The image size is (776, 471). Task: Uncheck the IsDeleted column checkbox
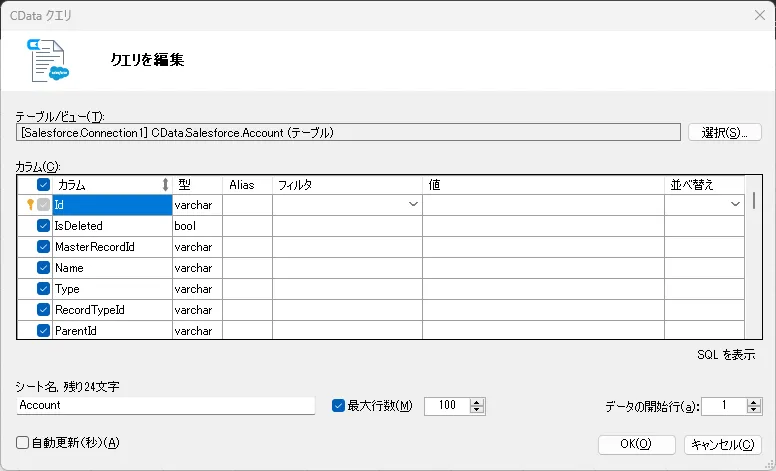44,226
